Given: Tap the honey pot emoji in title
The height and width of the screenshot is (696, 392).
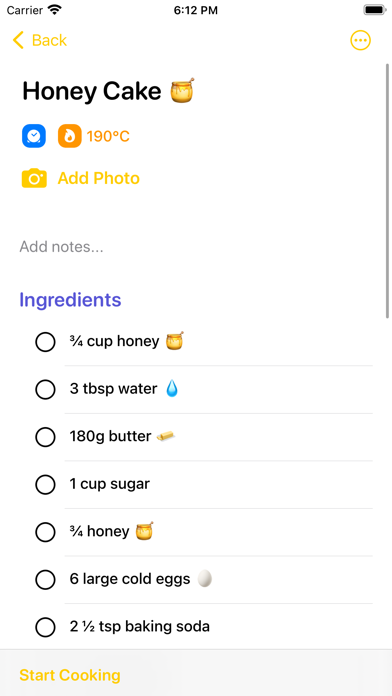Looking at the screenshot, I should pyautogui.click(x=183, y=91).
